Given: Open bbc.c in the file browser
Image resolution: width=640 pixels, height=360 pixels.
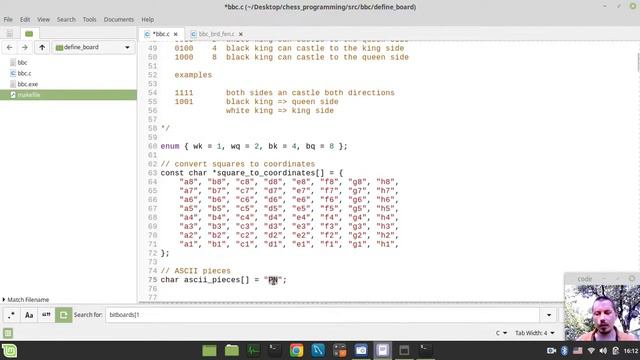Looking at the screenshot, I should pos(24,73).
